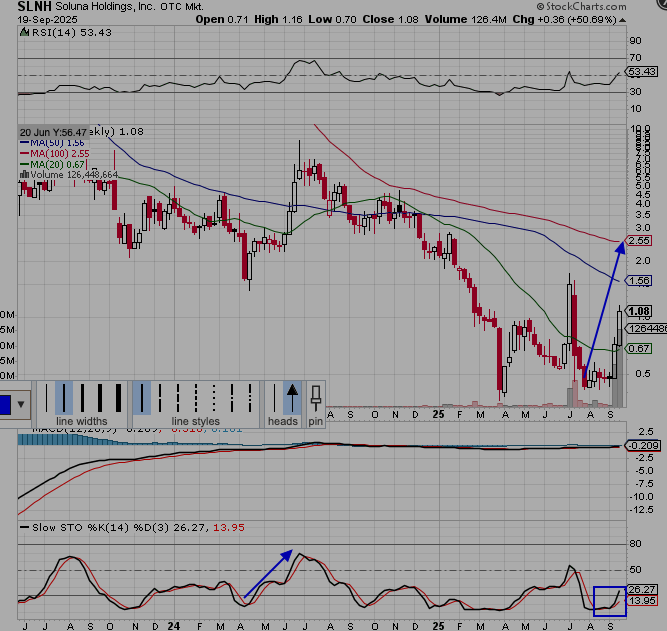Click the Close 1.08 header value
Image resolution: width=667 pixels, height=631 pixels.
(x=390, y=20)
